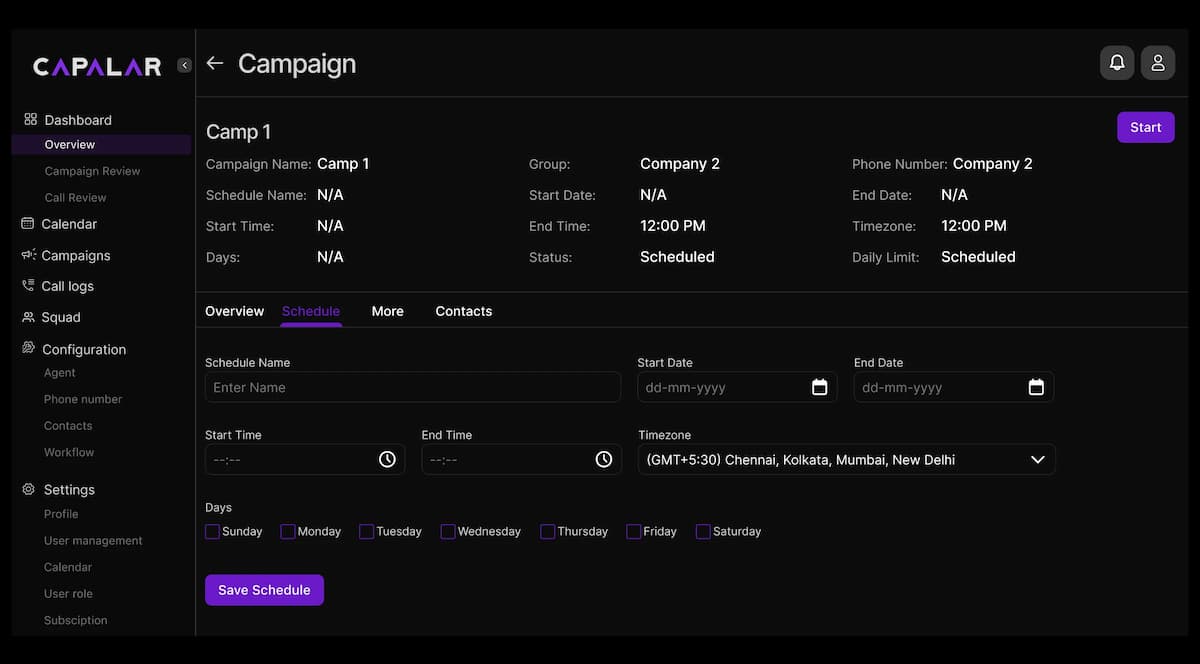Screen dimensions: 1200x664
Task: Open Start Date calendar picker icon
Action: point(819,387)
